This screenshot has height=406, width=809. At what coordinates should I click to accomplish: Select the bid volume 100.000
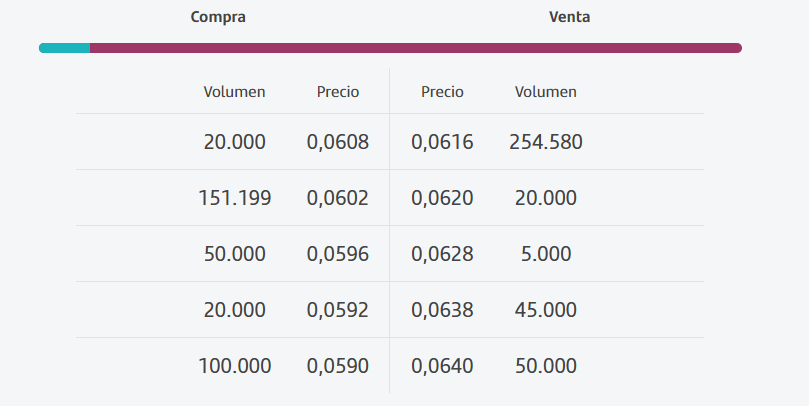pos(235,366)
